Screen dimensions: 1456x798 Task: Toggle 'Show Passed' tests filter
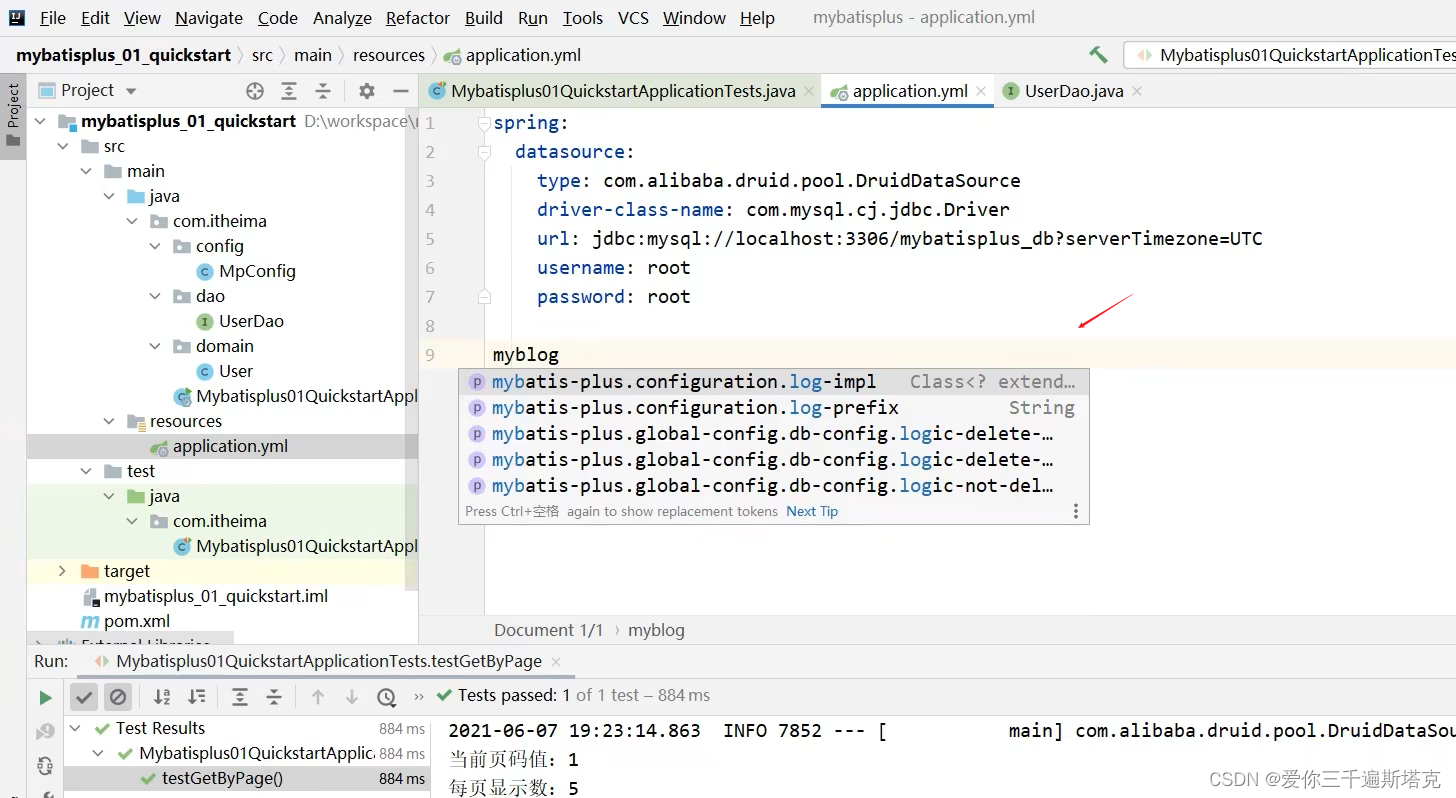tap(84, 696)
